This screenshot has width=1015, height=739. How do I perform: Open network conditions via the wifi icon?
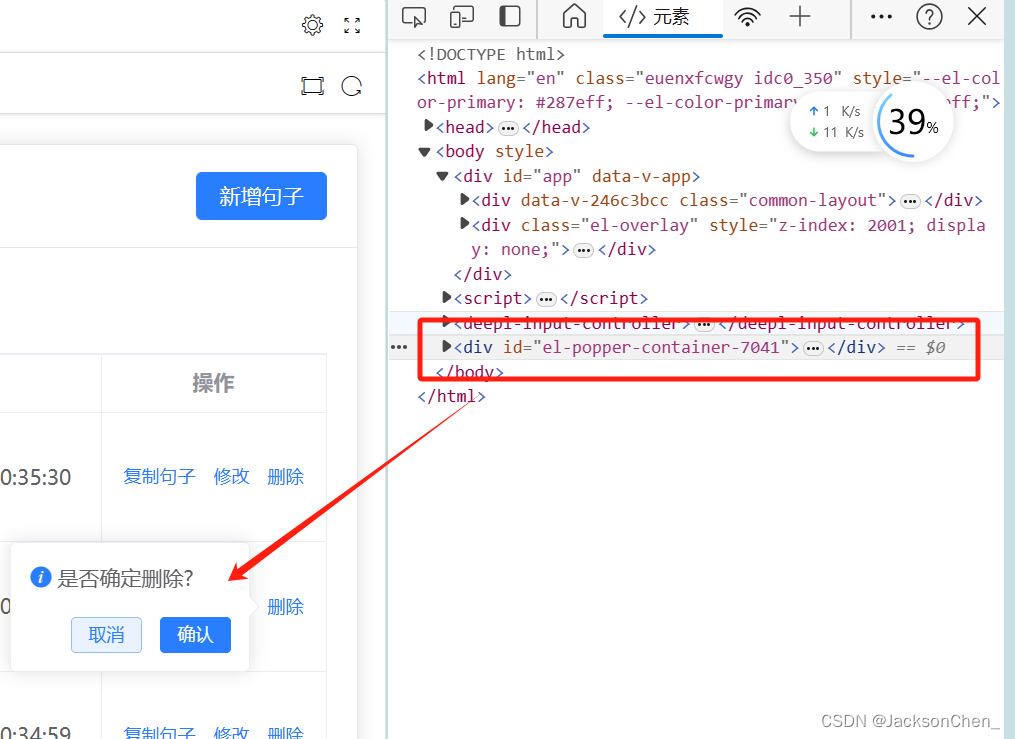point(748,17)
